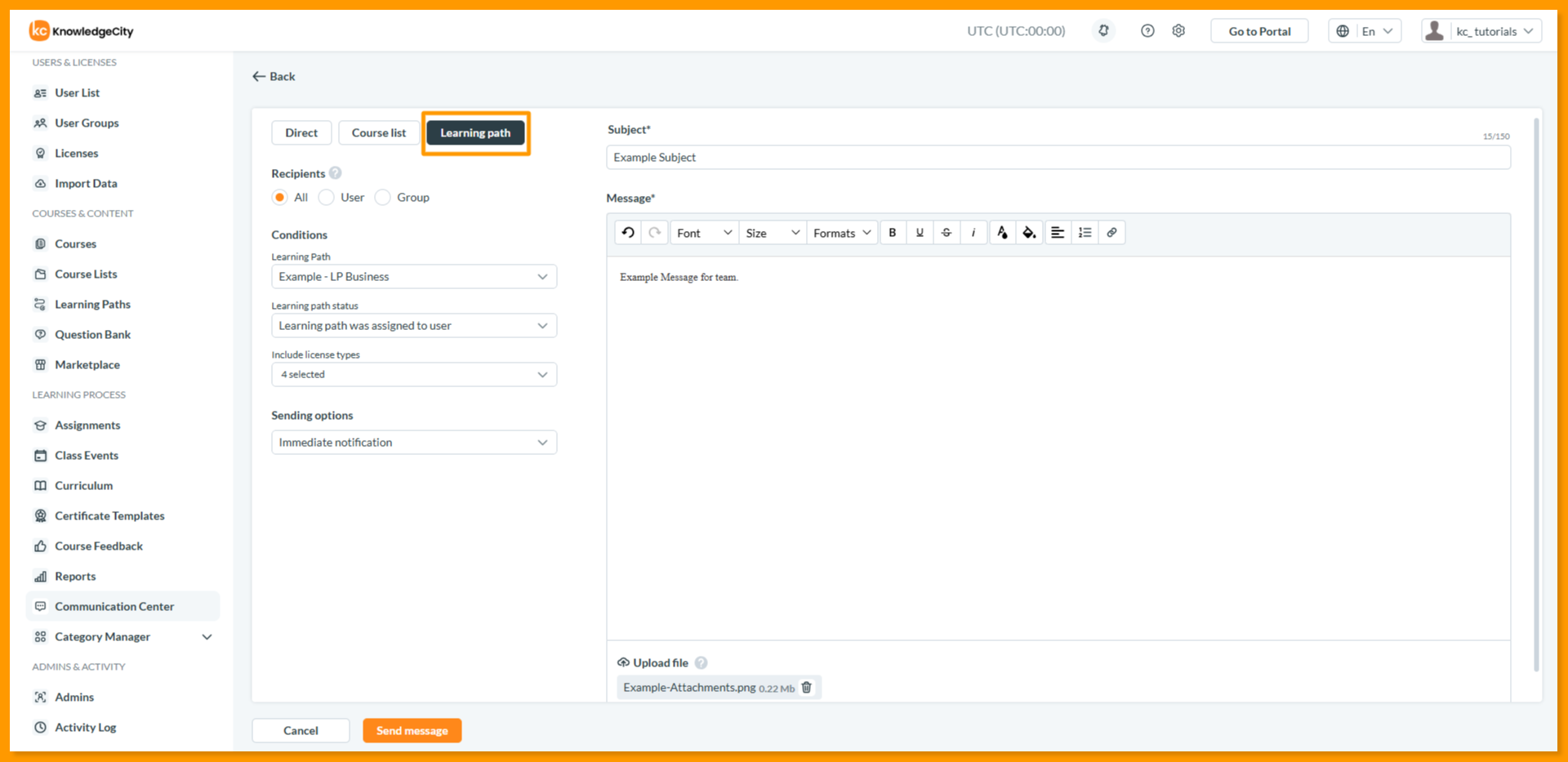Toggle underline formatting in the editor

pos(920,233)
